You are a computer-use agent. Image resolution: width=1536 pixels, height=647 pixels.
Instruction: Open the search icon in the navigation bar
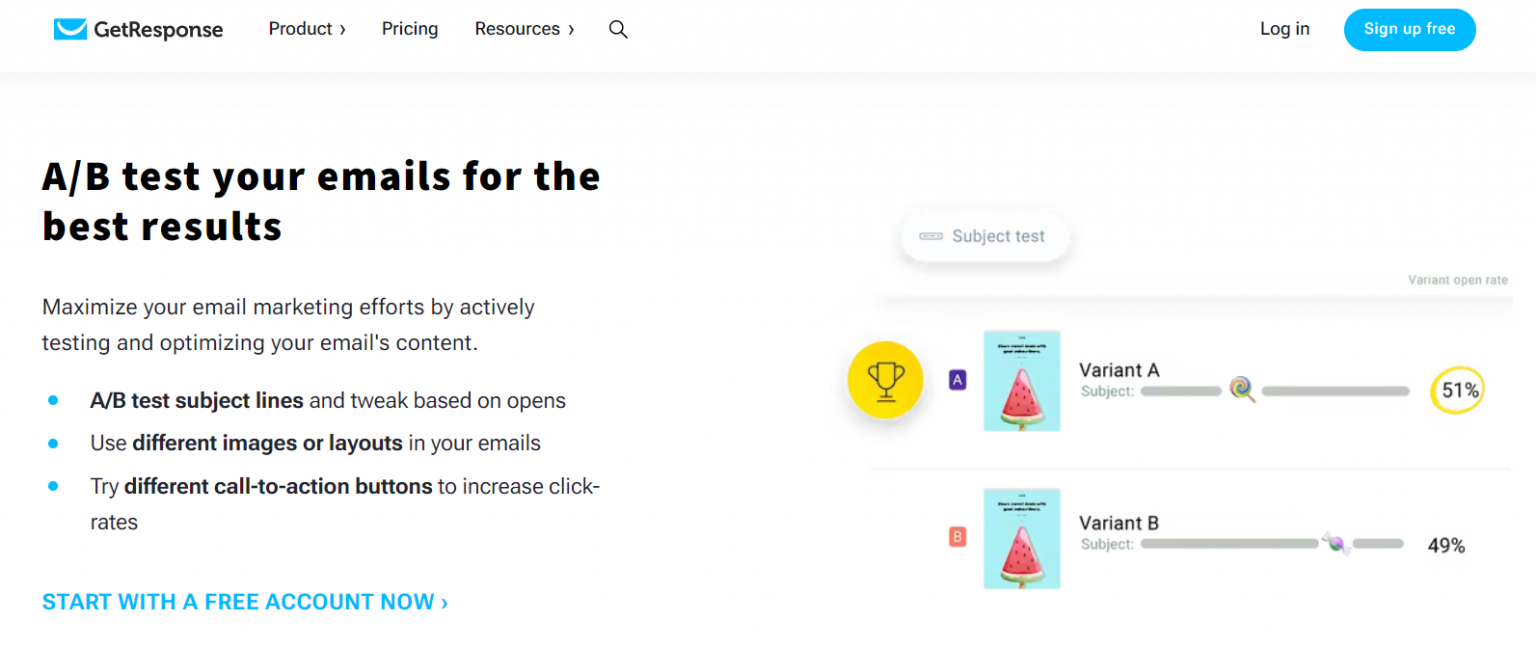click(618, 29)
